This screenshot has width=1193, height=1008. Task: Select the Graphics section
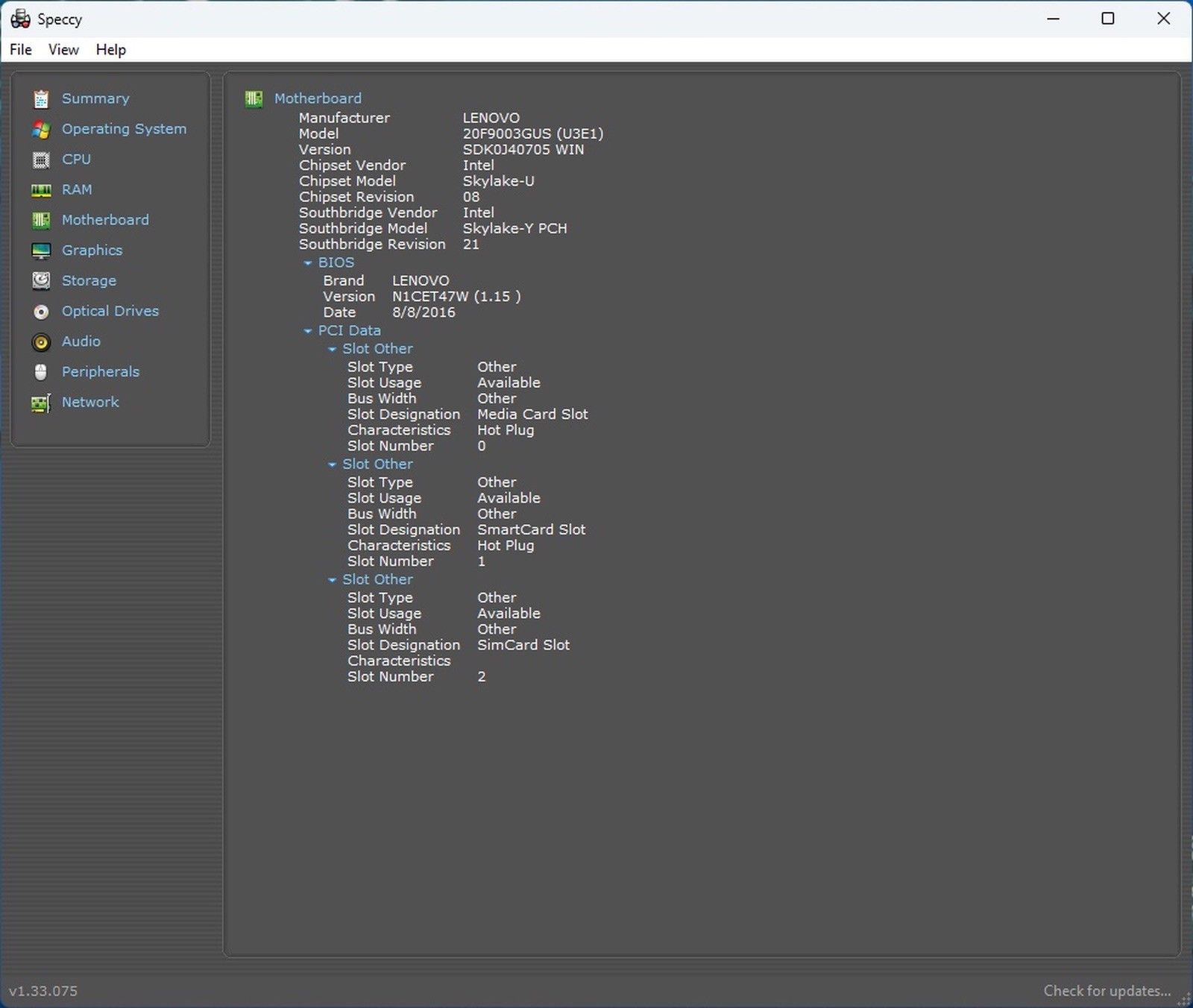92,251
